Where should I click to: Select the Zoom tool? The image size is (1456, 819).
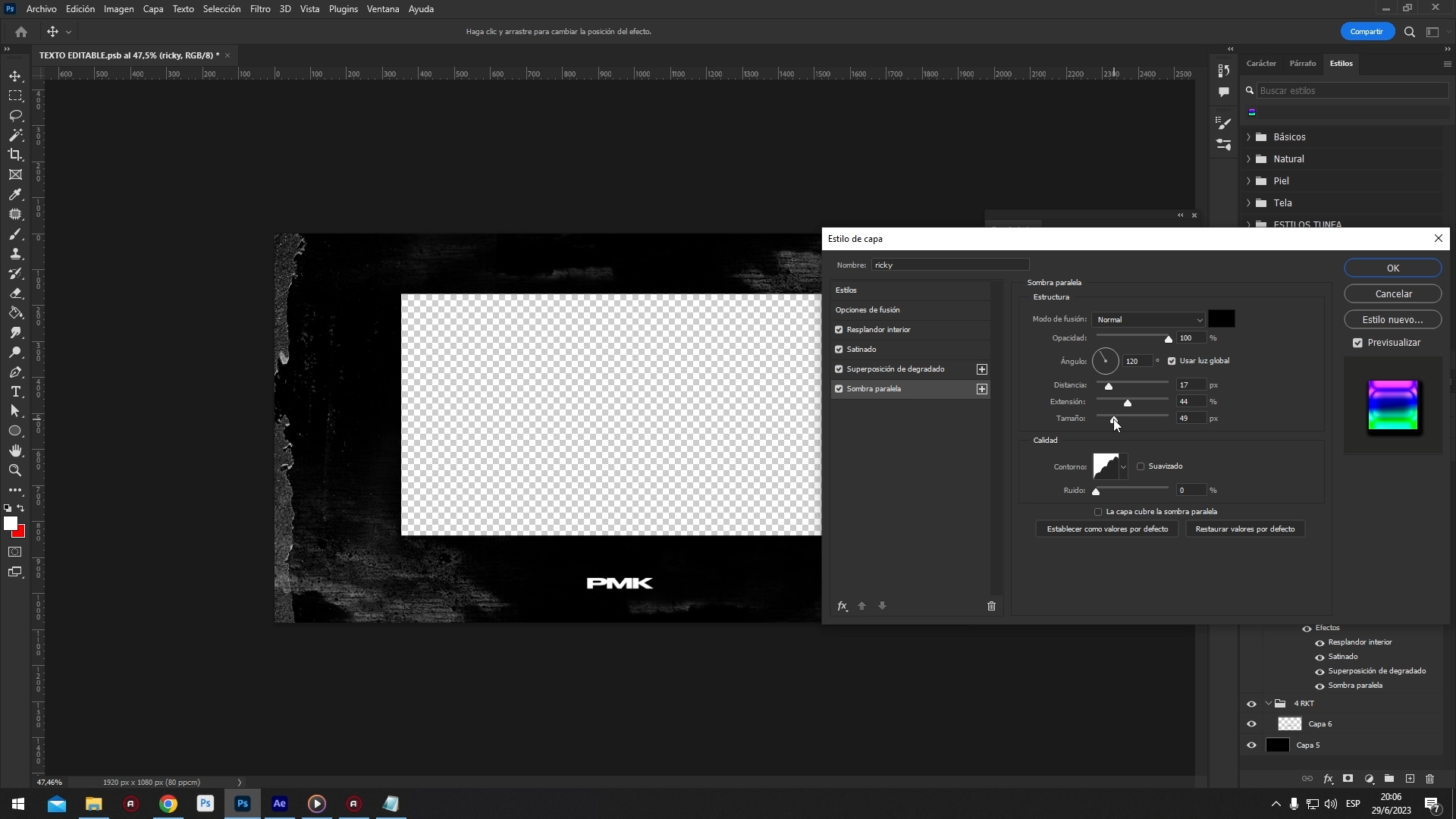click(15, 470)
